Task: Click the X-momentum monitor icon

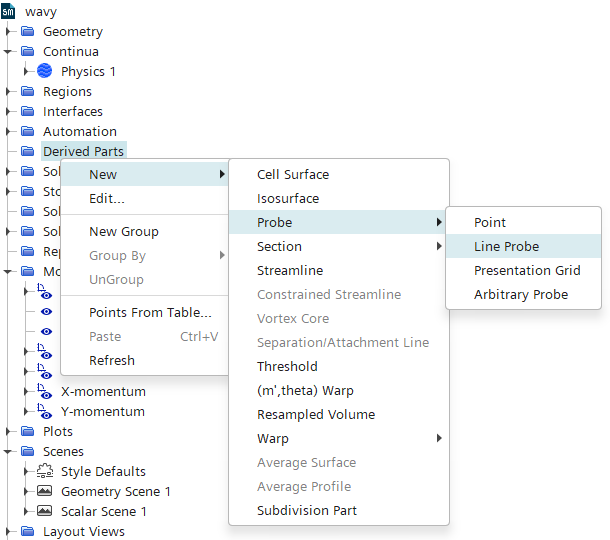Action: (x=45, y=391)
